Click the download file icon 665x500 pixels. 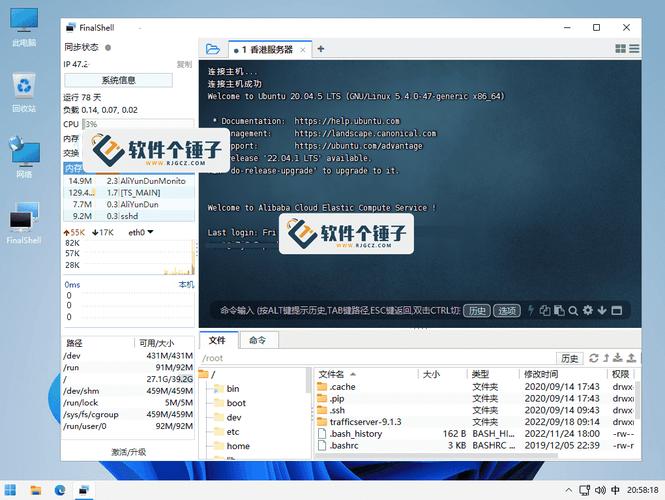(x=618, y=358)
